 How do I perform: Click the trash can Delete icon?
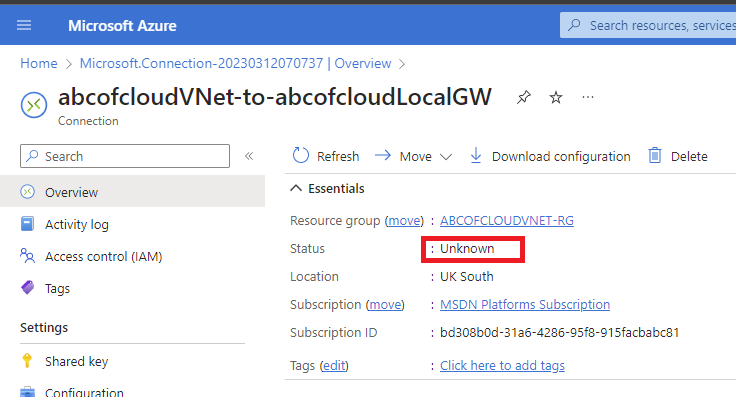click(x=655, y=155)
